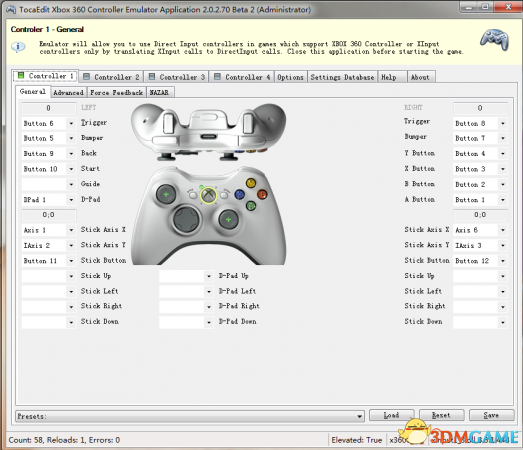The height and width of the screenshot is (450, 523).
Task: Open the About tab
Action: tap(420, 77)
